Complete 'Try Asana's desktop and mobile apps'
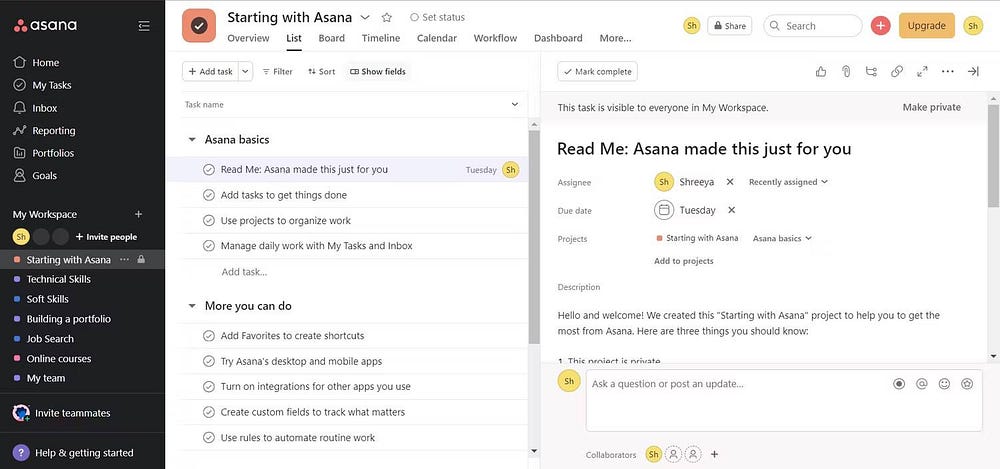1000x469 pixels. [x=209, y=361]
